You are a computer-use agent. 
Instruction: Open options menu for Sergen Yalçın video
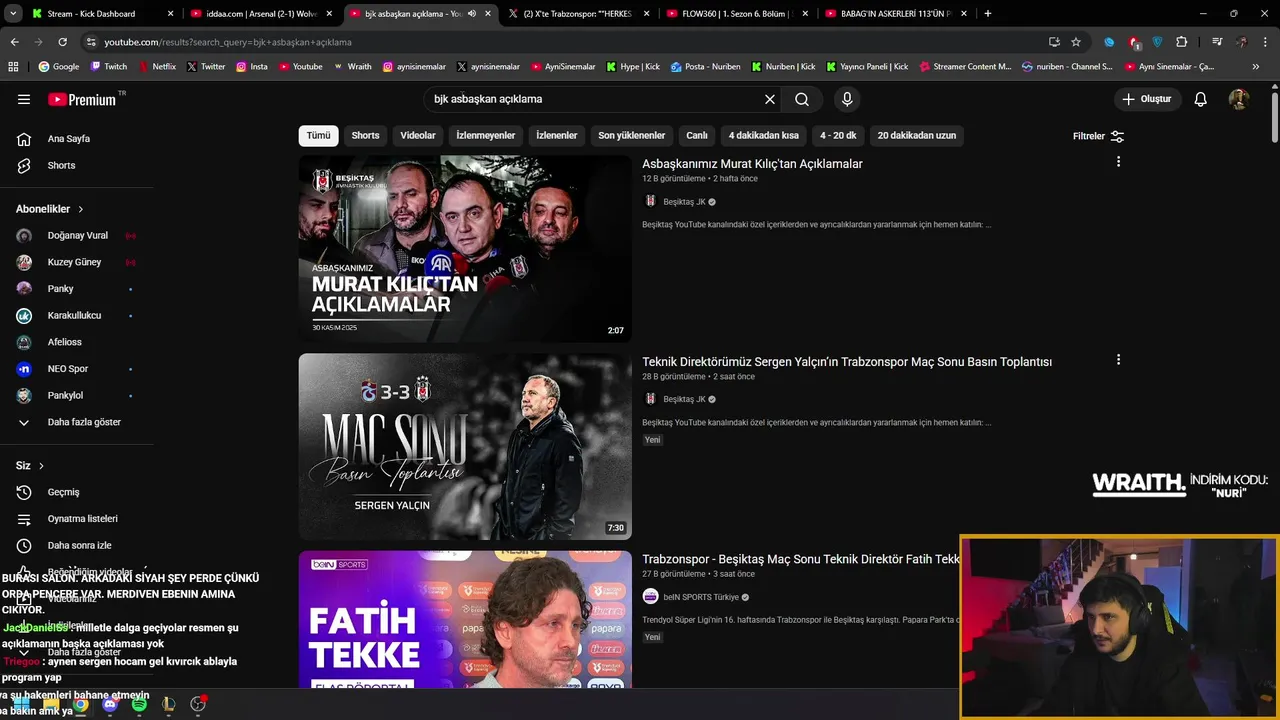point(1118,360)
